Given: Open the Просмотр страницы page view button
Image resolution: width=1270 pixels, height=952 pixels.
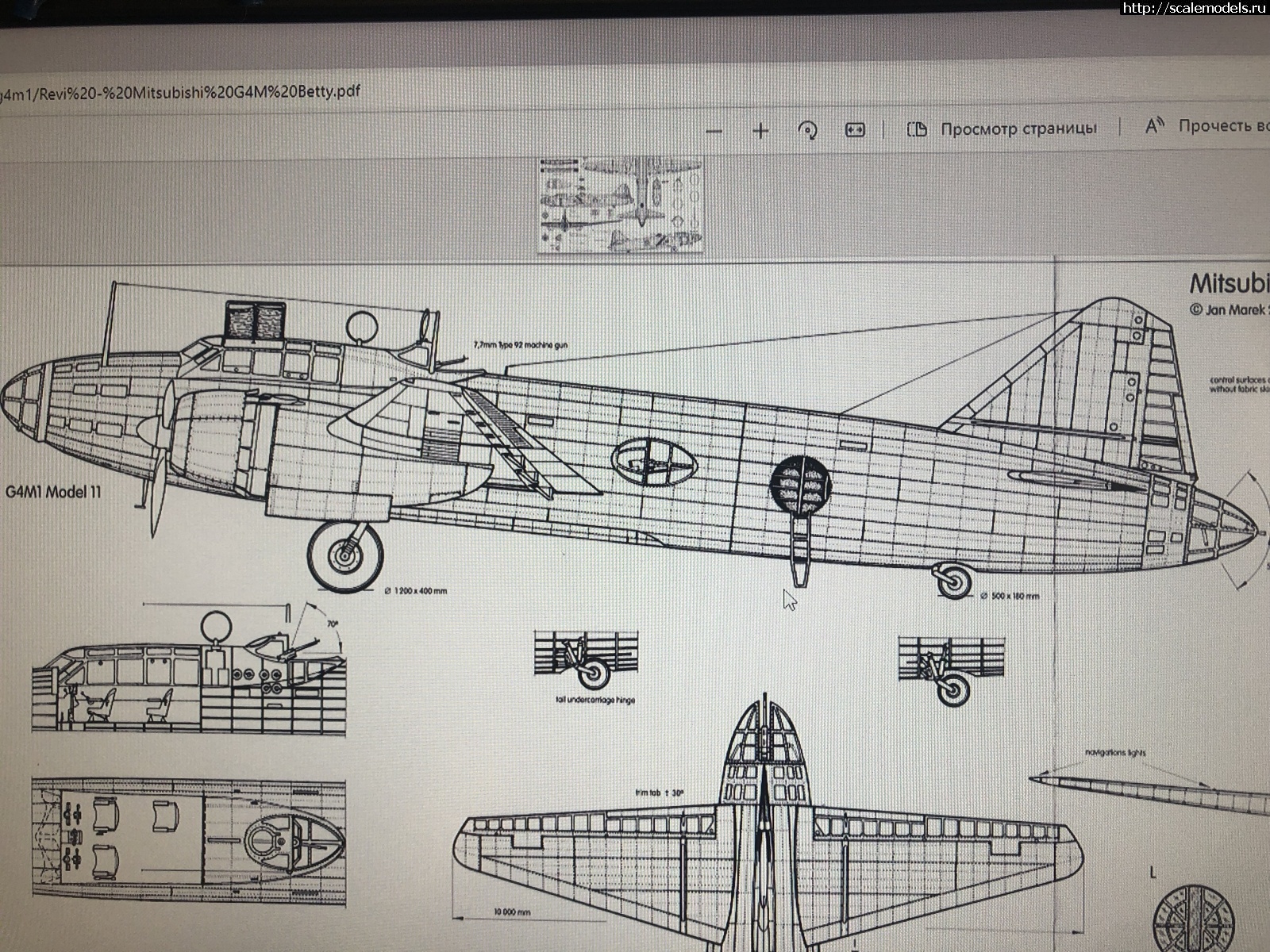Looking at the screenshot, I should coord(1002,129).
